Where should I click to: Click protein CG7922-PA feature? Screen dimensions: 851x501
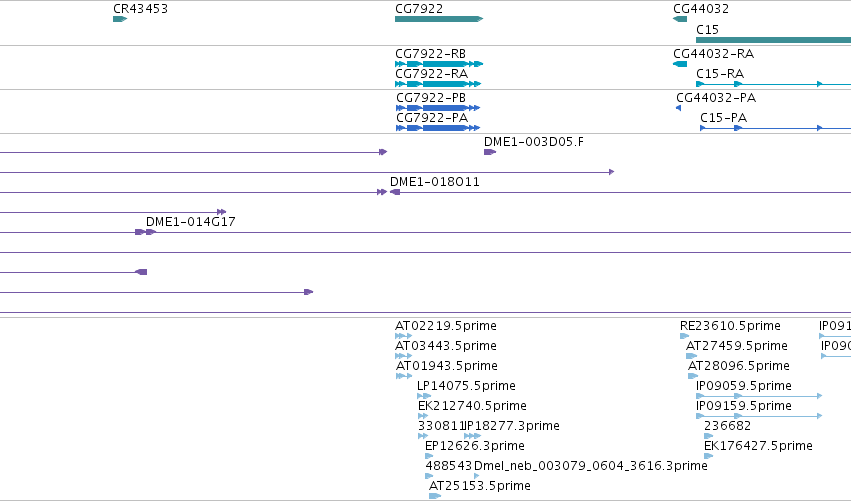(438, 128)
